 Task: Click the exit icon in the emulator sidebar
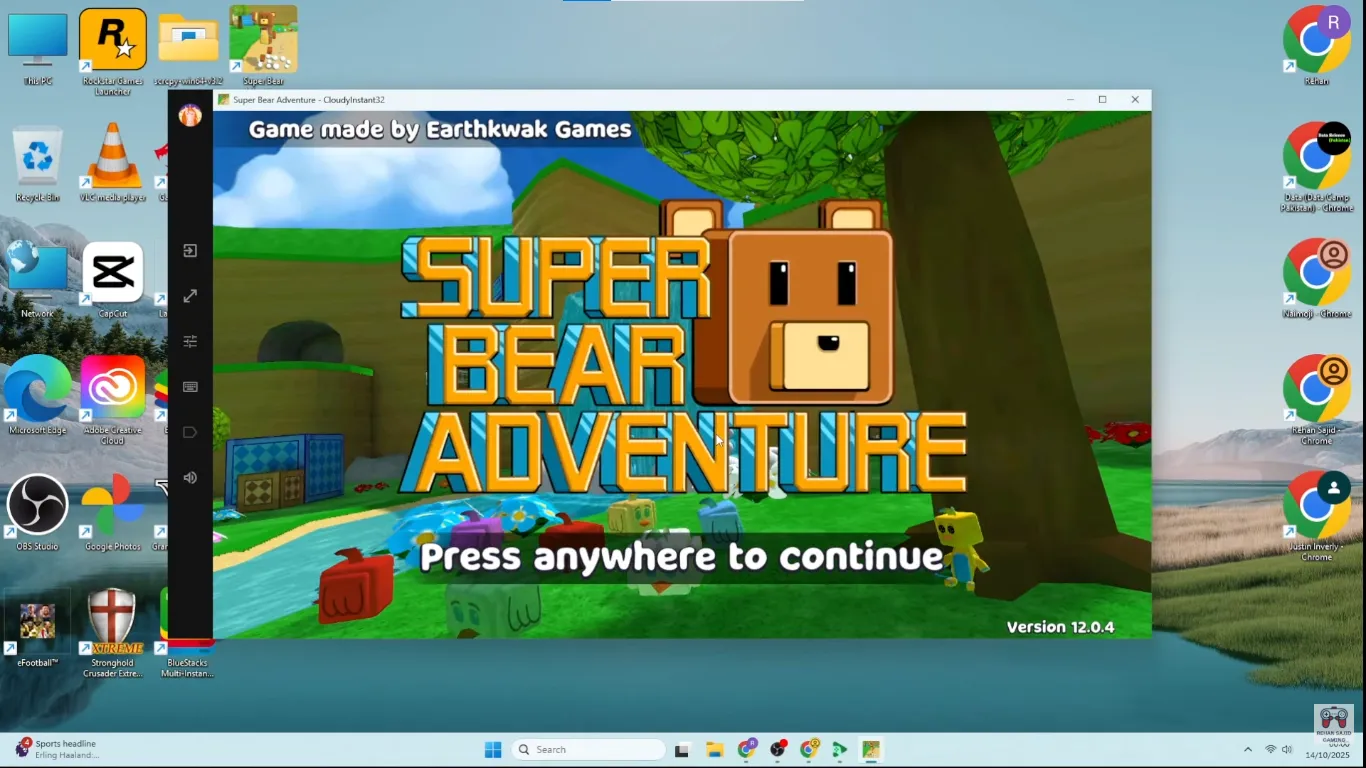click(x=190, y=251)
